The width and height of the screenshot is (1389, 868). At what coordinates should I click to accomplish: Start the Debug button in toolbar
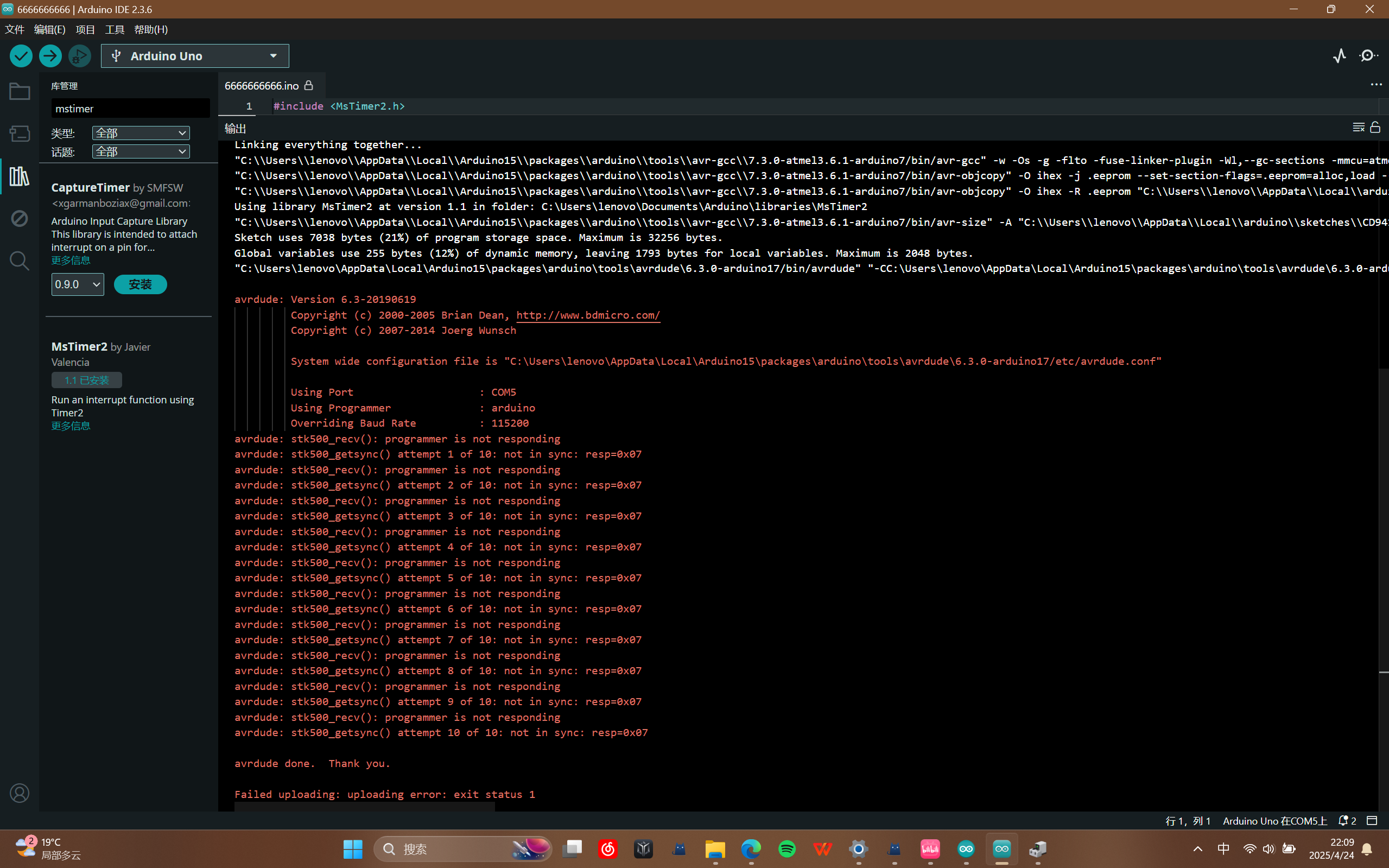(80, 56)
